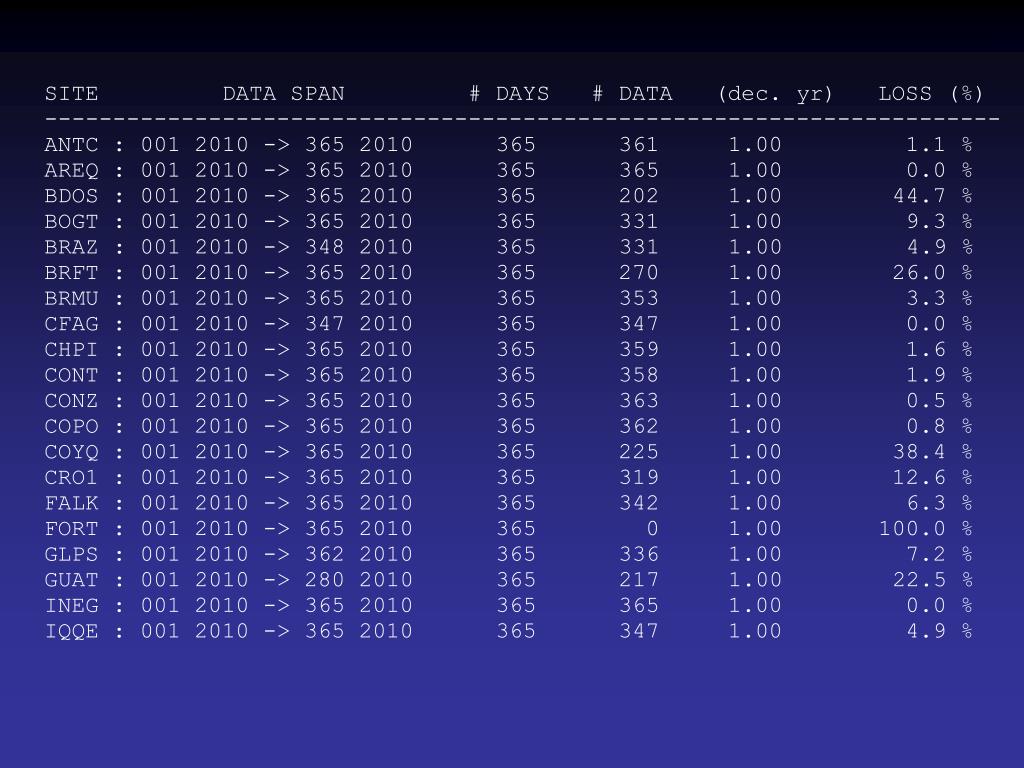
Task: Click the 26.0 % loss value for BRFT
Action: (x=933, y=272)
